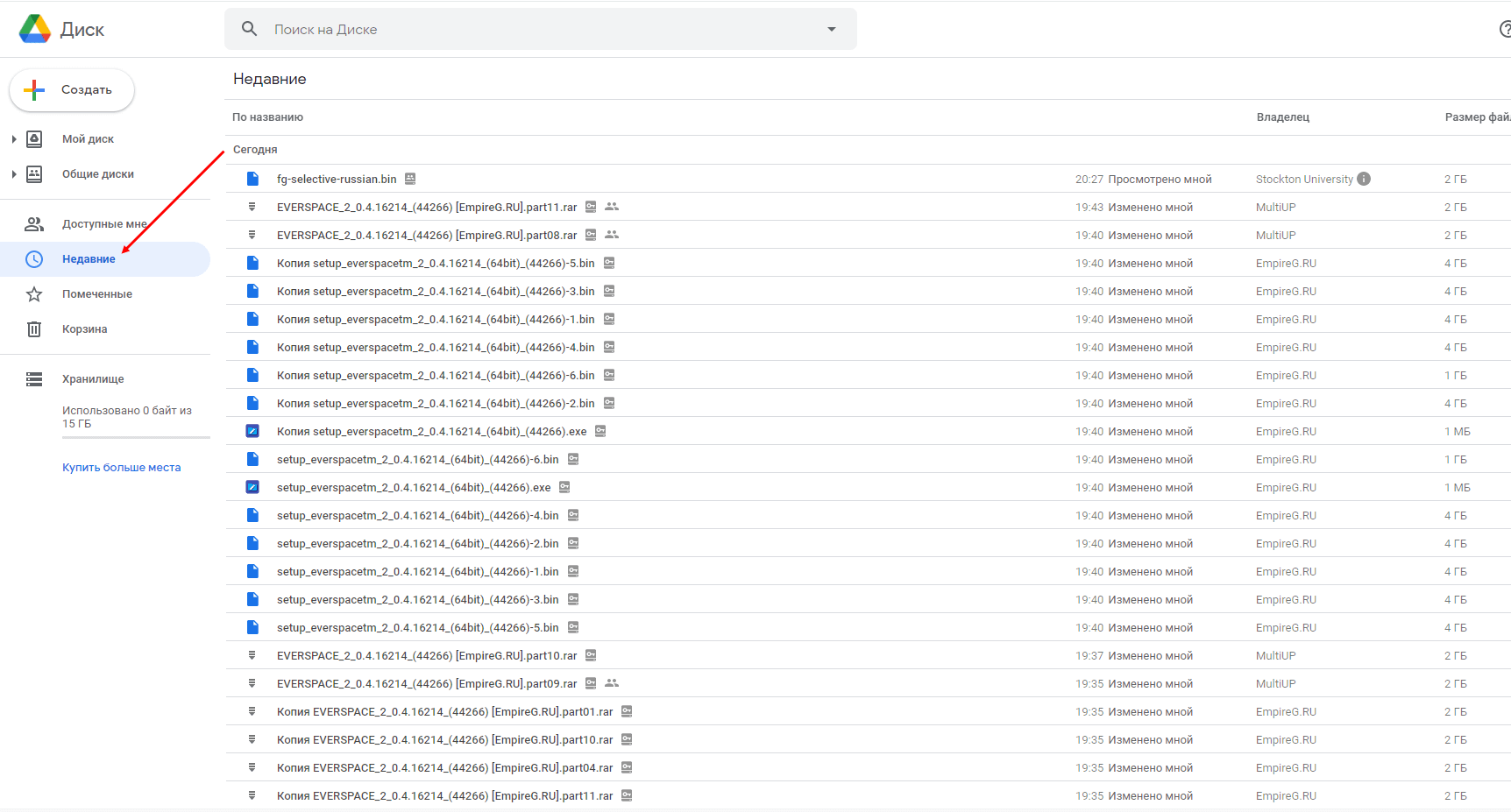The width and height of the screenshot is (1511, 812).
Task: Click the storage usage progress bar
Action: click(136, 436)
